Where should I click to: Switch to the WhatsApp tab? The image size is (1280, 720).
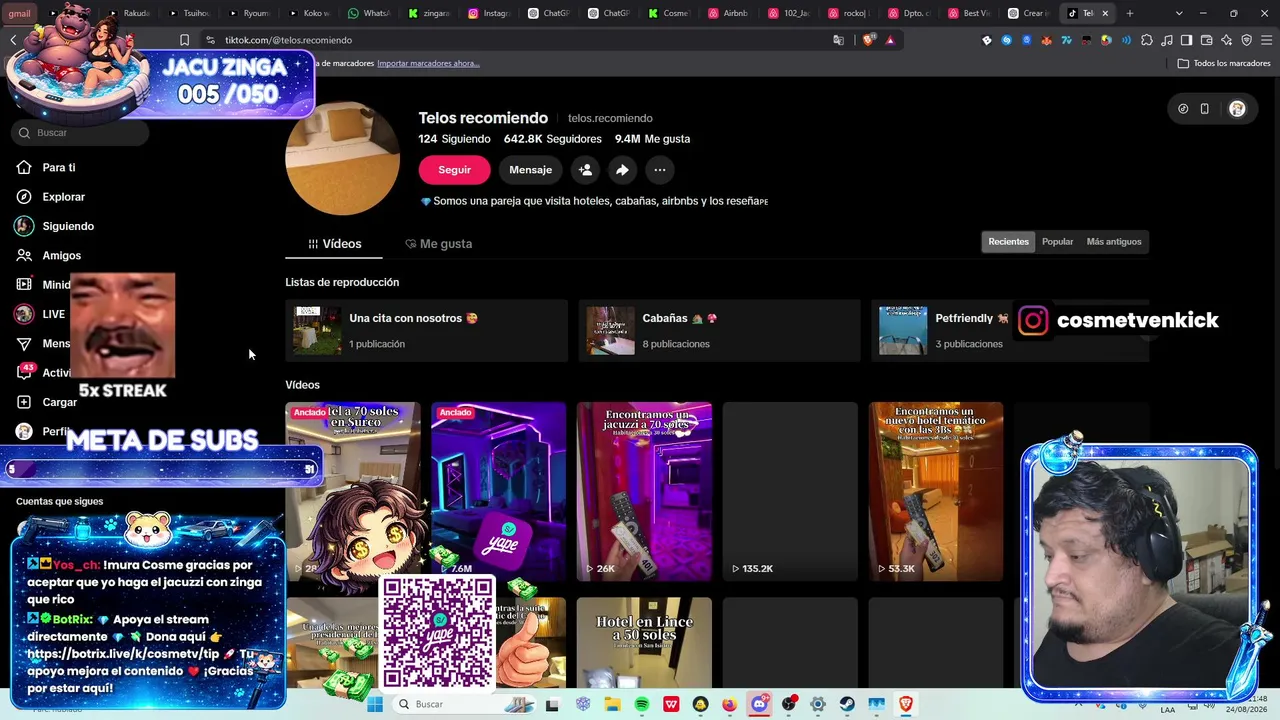[369, 13]
